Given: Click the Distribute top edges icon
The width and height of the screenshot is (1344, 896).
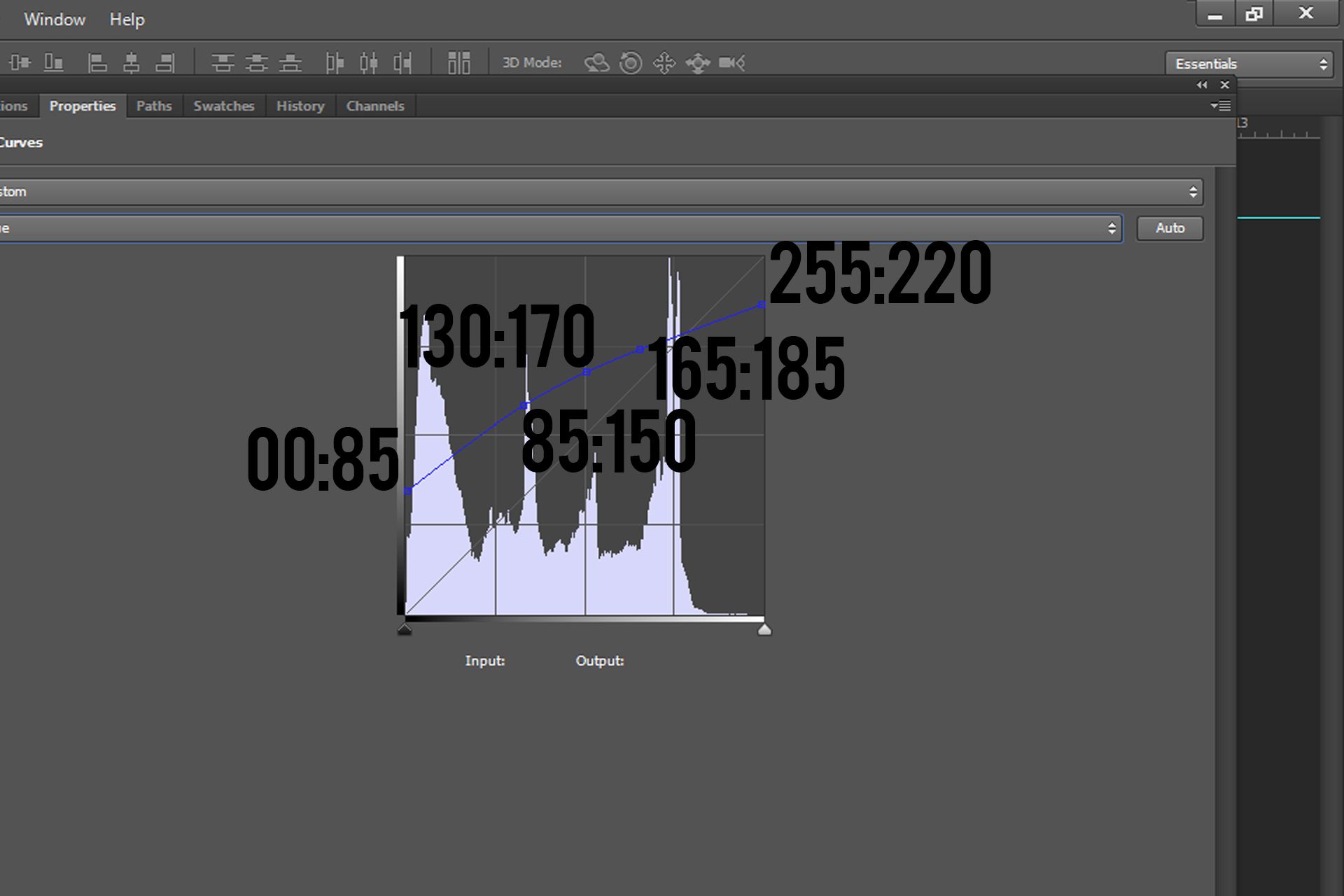Looking at the screenshot, I should pos(223,63).
